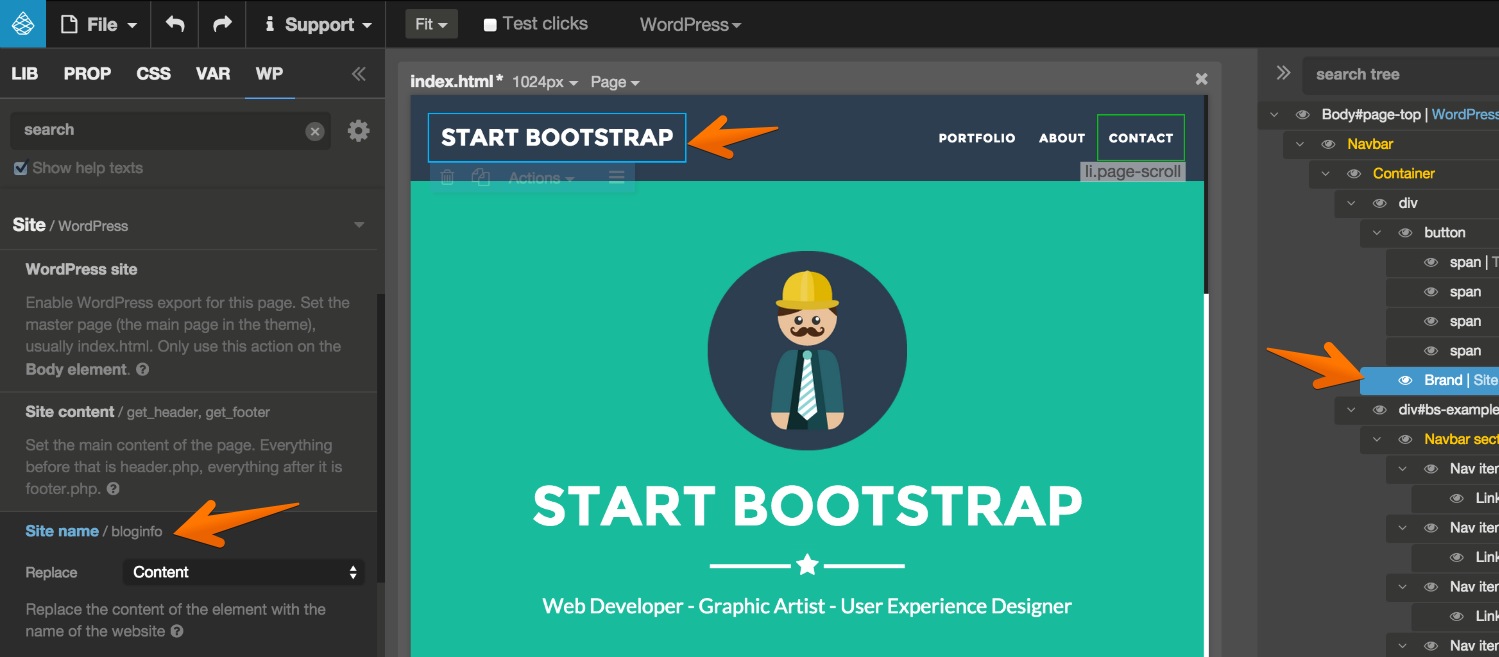Close the index.html page view

1201,79
